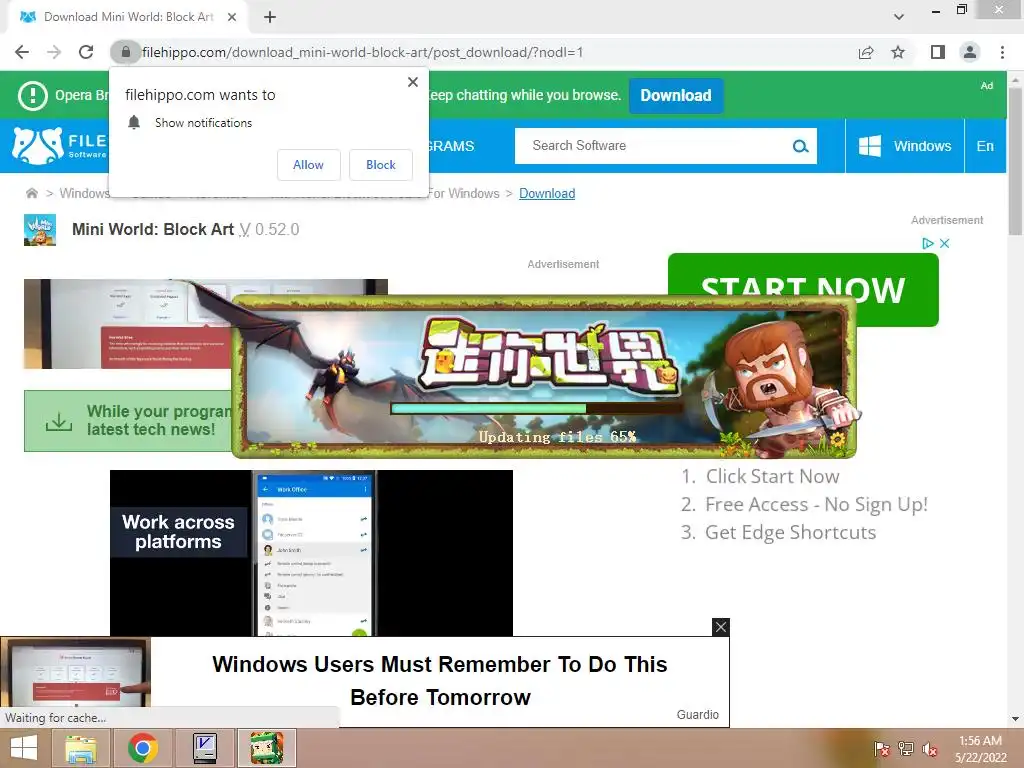This screenshot has height=768, width=1024.
Task: Click the Free Access - No Sign Up! text
Action: click(x=816, y=504)
